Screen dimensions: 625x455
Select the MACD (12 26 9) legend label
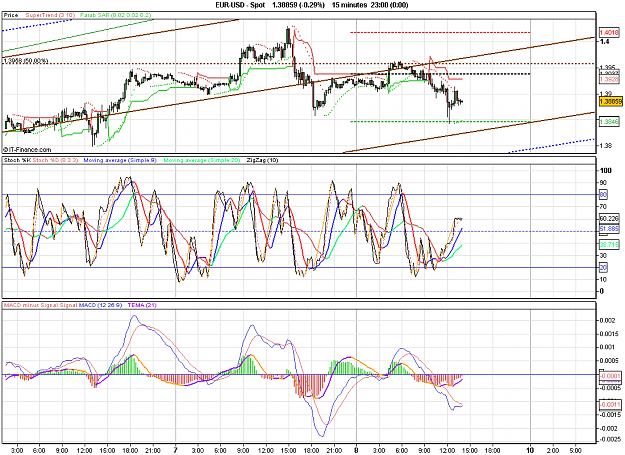coord(100,306)
